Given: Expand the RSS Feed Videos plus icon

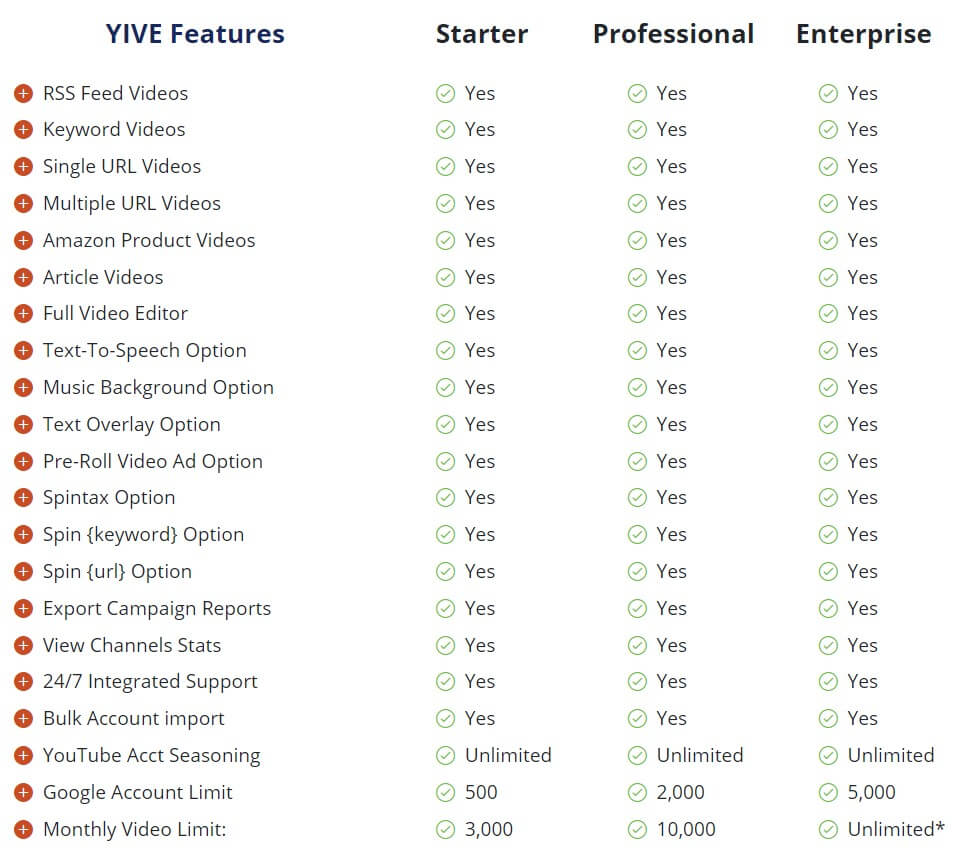Looking at the screenshot, I should tap(23, 93).
